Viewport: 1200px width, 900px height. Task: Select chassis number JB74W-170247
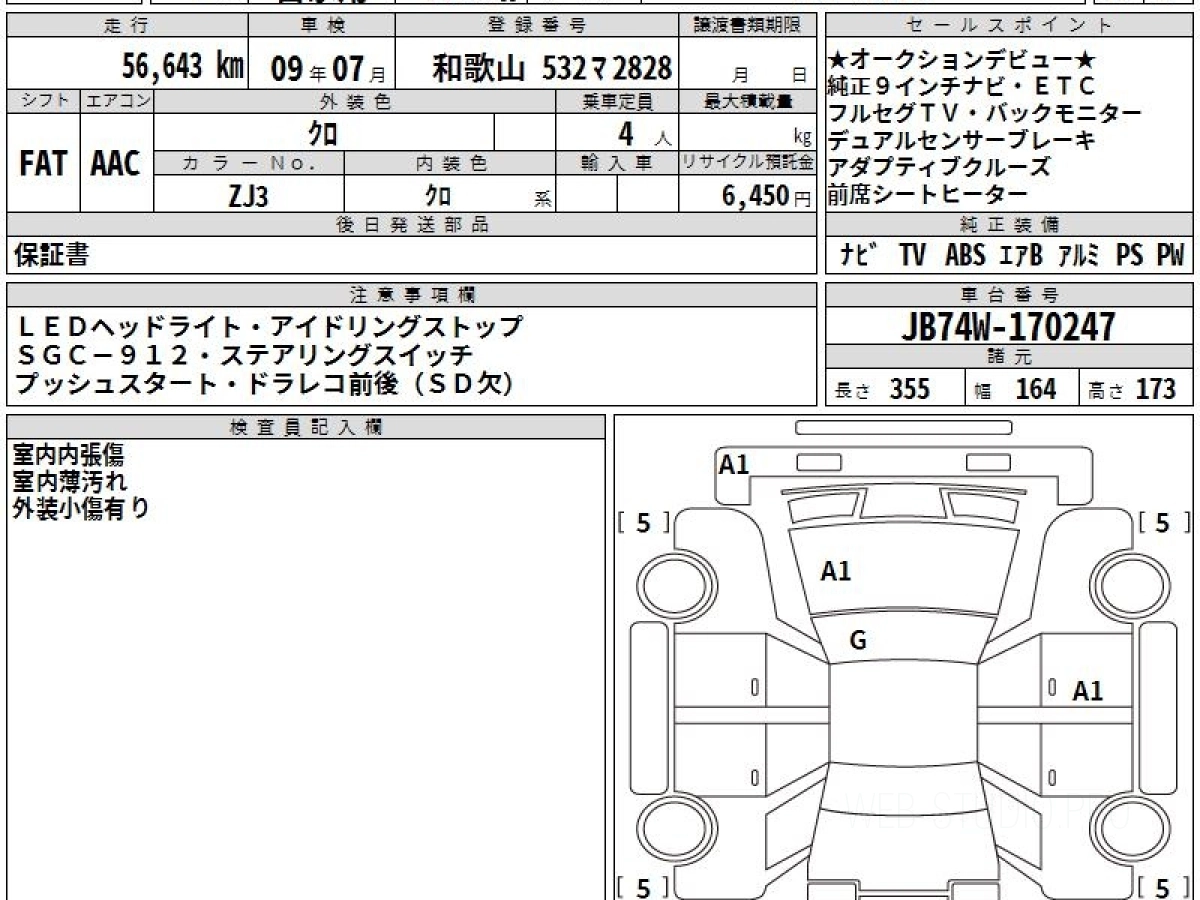point(1008,326)
